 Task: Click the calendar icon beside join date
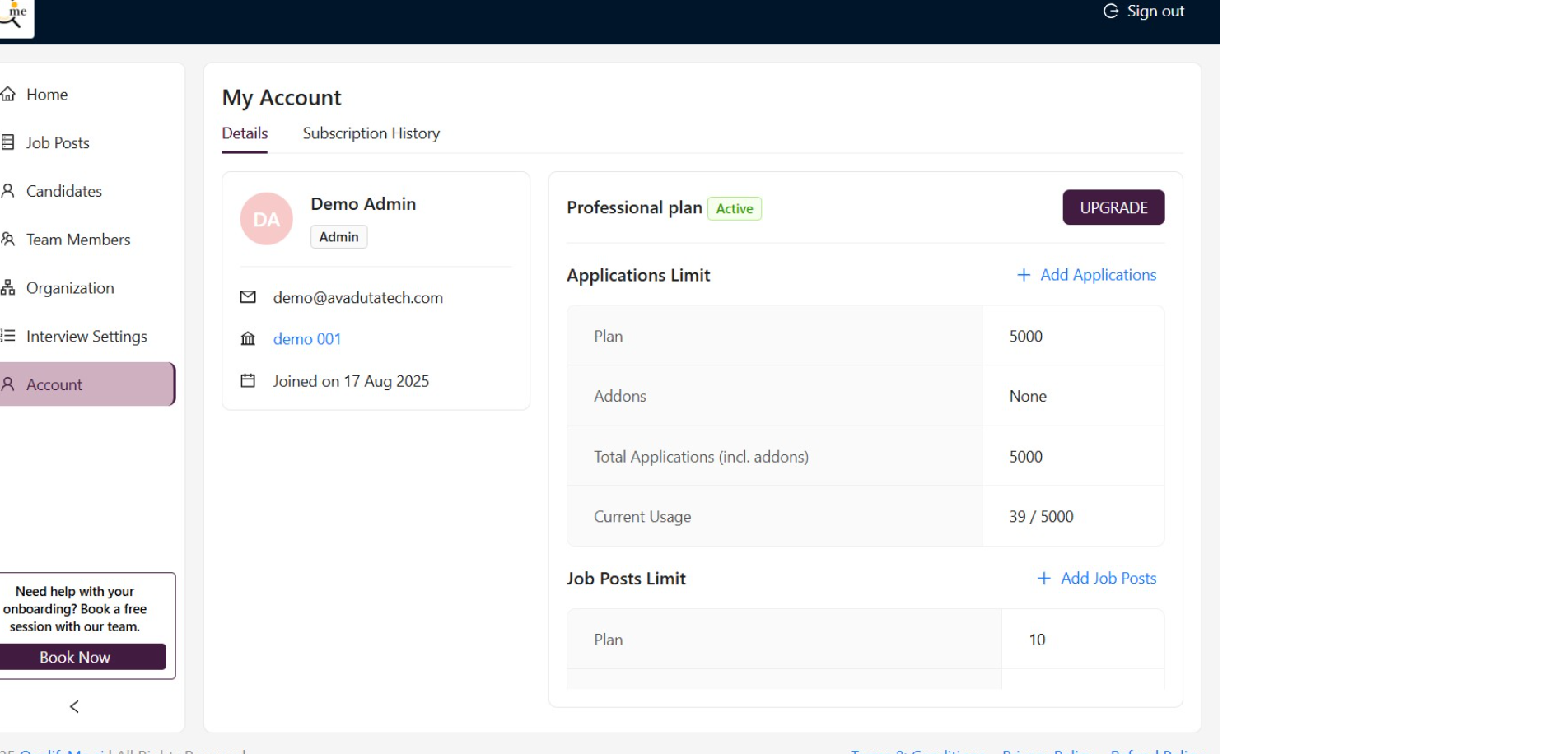point(248,380)
